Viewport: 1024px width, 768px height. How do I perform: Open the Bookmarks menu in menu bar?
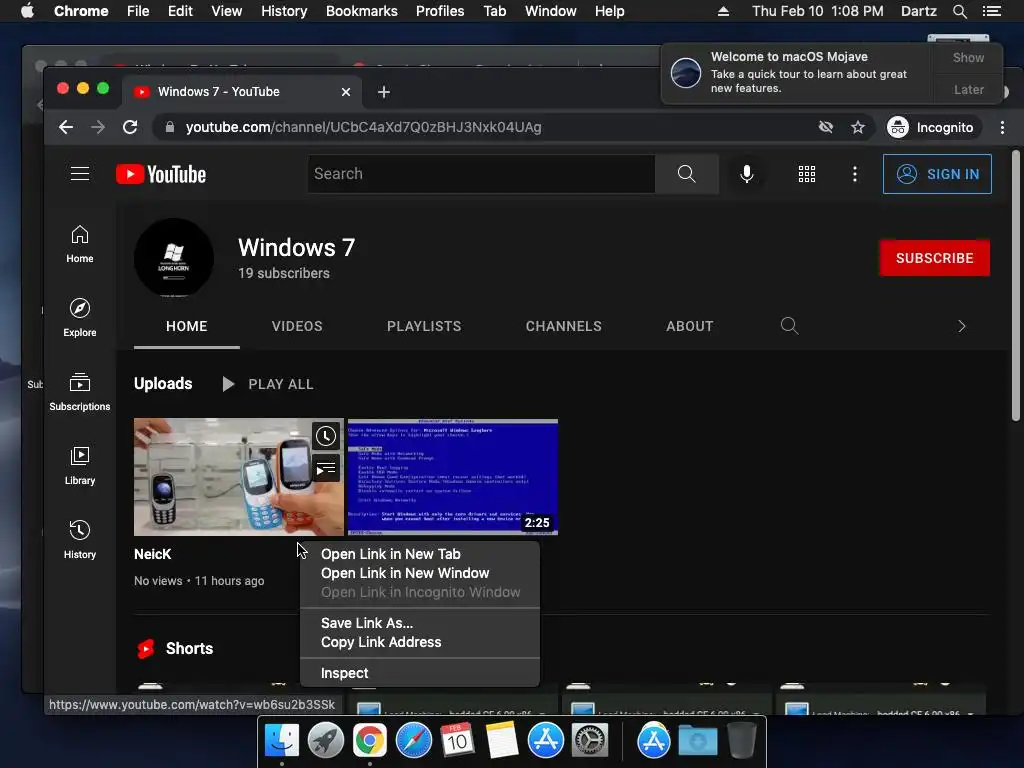(362, 11)
